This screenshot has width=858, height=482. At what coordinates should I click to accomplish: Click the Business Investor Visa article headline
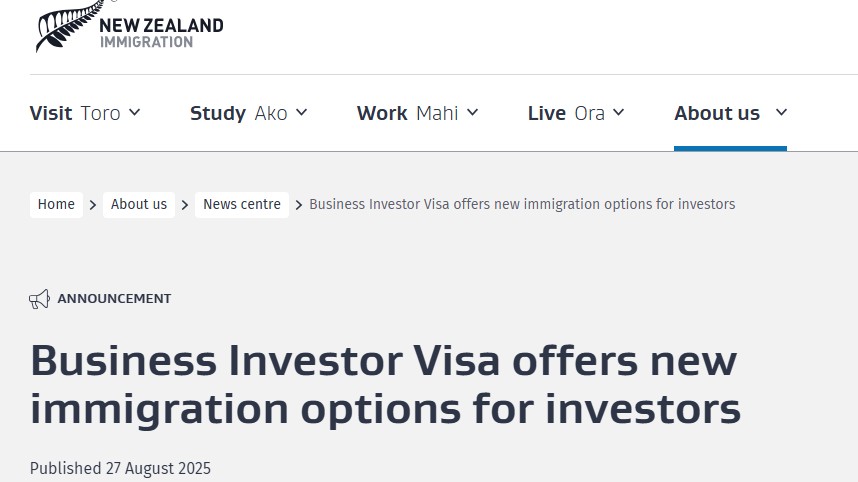(x=385, y=385)
